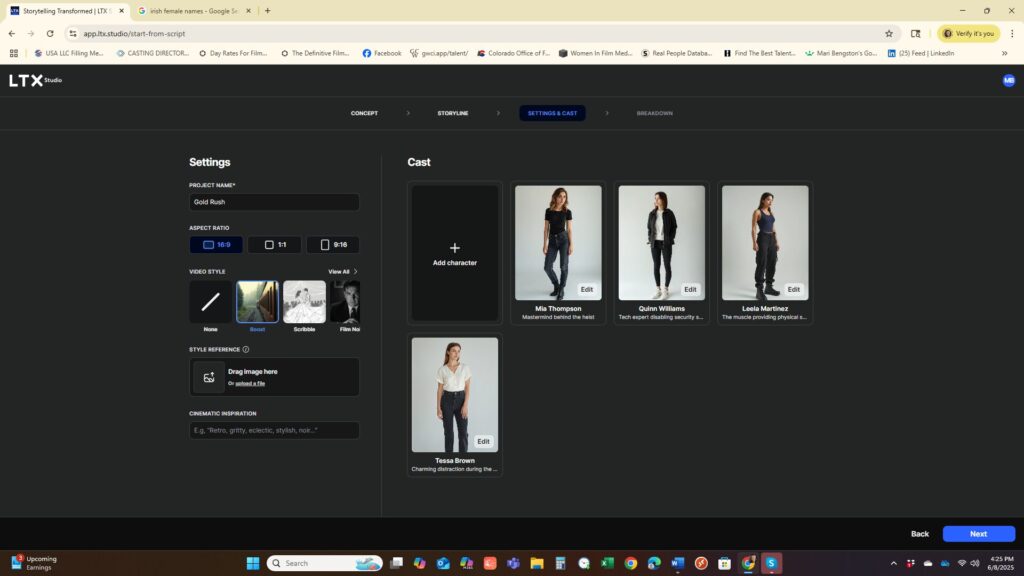Expand the bookmarks overflow chevron
The width and height of the screenshot is (1024, 576).
tap(1004, 53)
